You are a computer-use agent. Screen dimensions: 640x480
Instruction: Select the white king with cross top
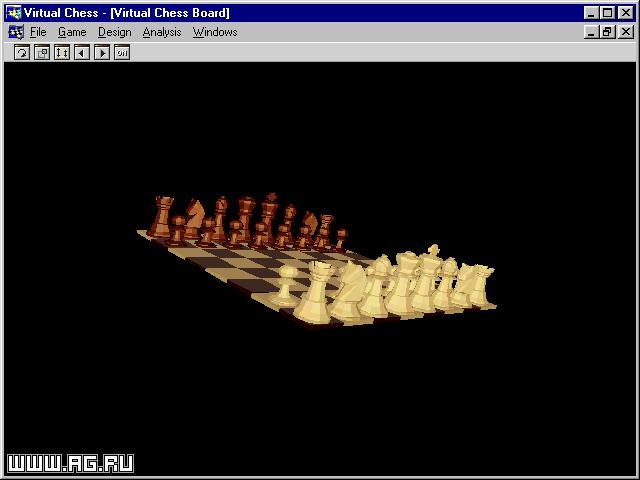pyautogui.click(x=426, y=278)
